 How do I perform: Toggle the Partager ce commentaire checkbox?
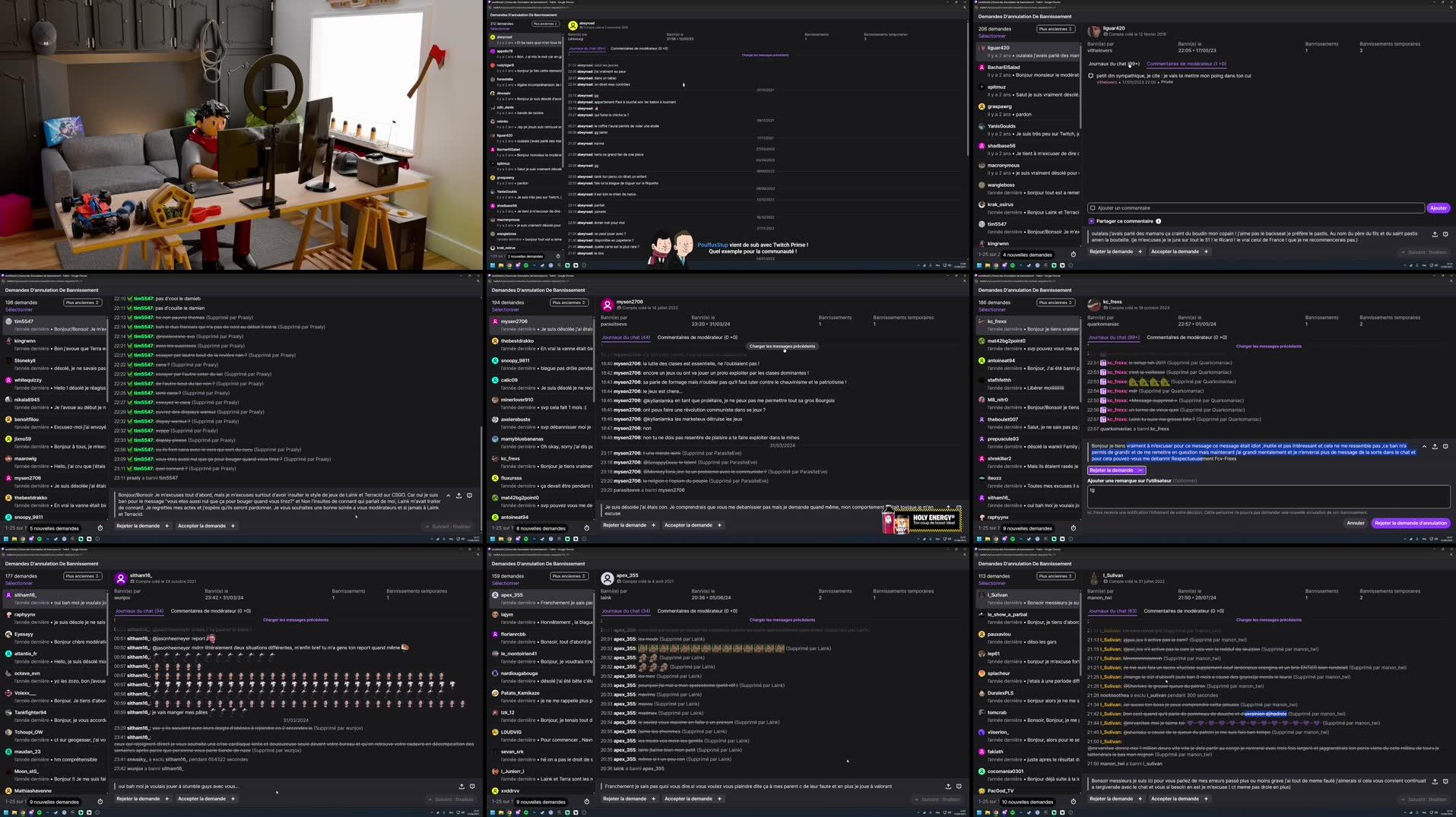pos(1092,221)
